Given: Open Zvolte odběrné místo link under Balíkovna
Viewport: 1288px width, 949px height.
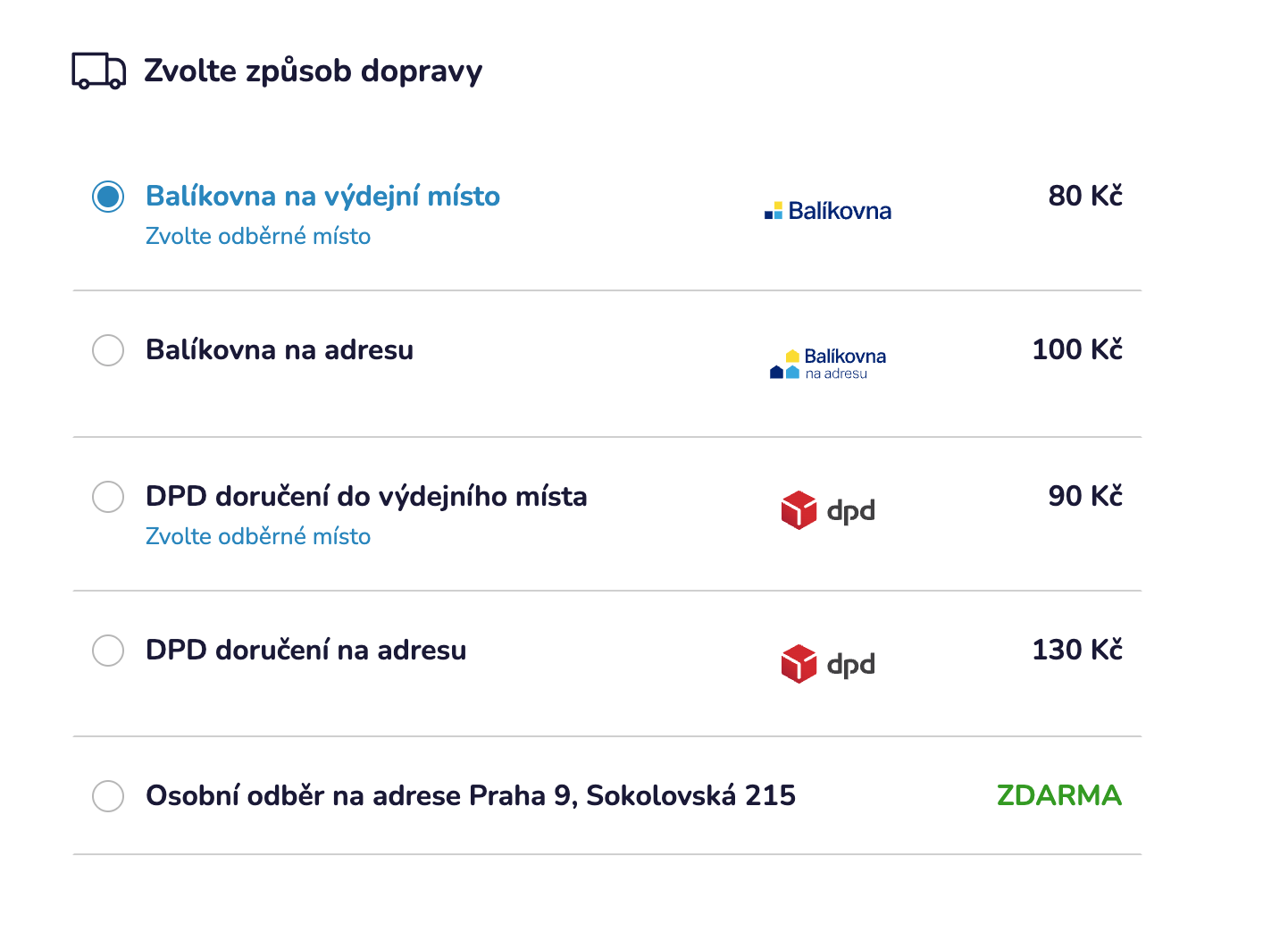Looking at the screenshot, I should 258,237.
